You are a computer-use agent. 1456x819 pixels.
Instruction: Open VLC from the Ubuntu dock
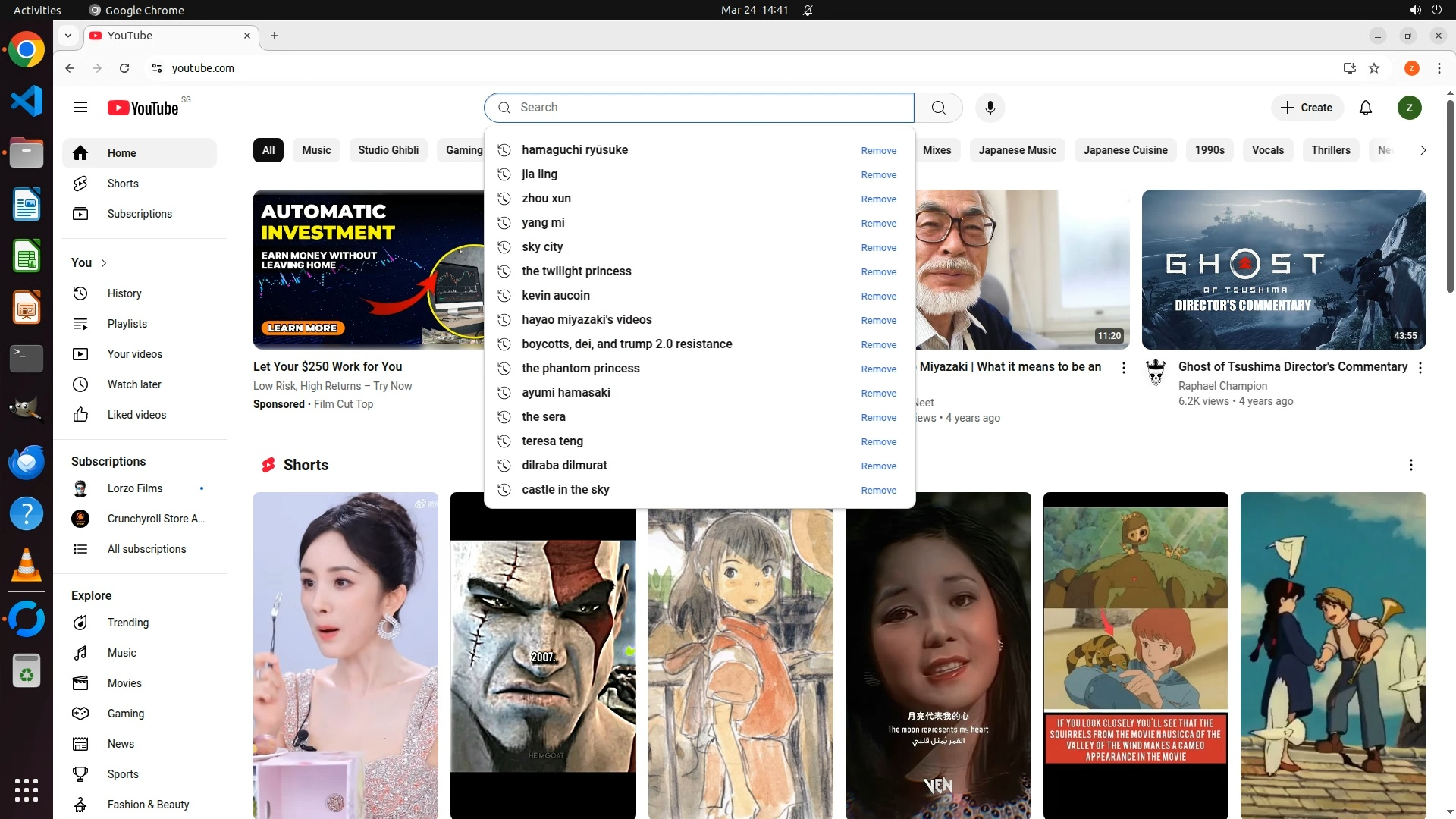(x=27, y=566)
